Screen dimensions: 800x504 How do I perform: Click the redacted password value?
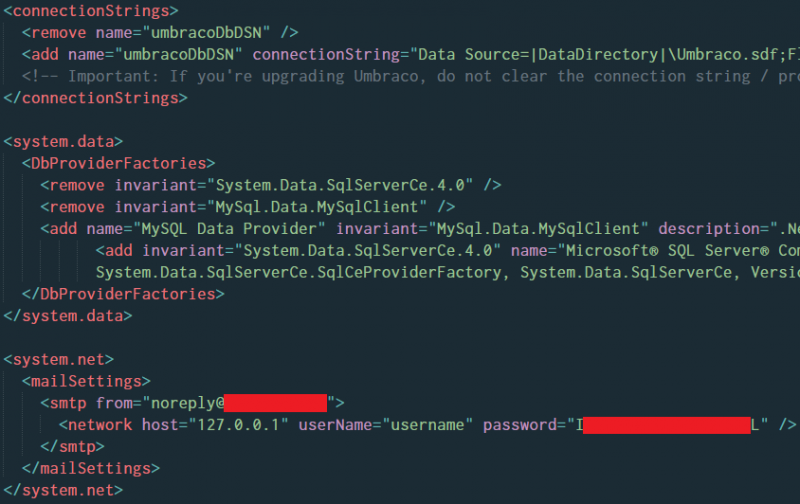tap(667, 425)
